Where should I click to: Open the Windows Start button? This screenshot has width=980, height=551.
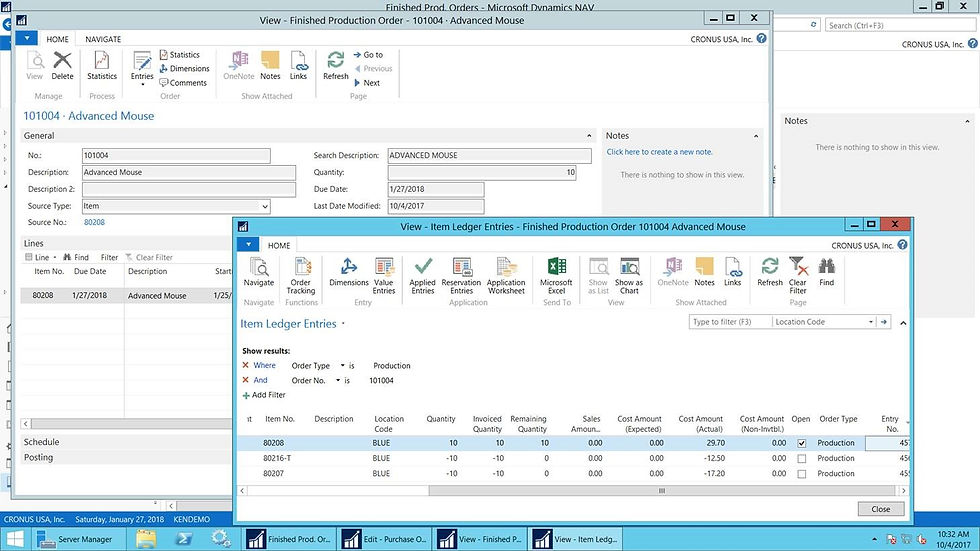15,539
